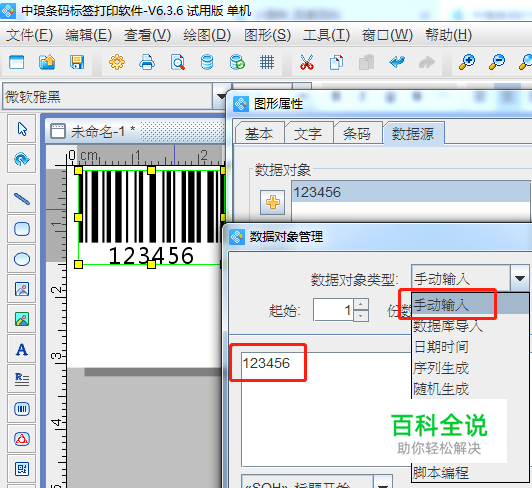Open the 工具(T) menu
This screenshot has width=532, height=488.
click(326, 35)
